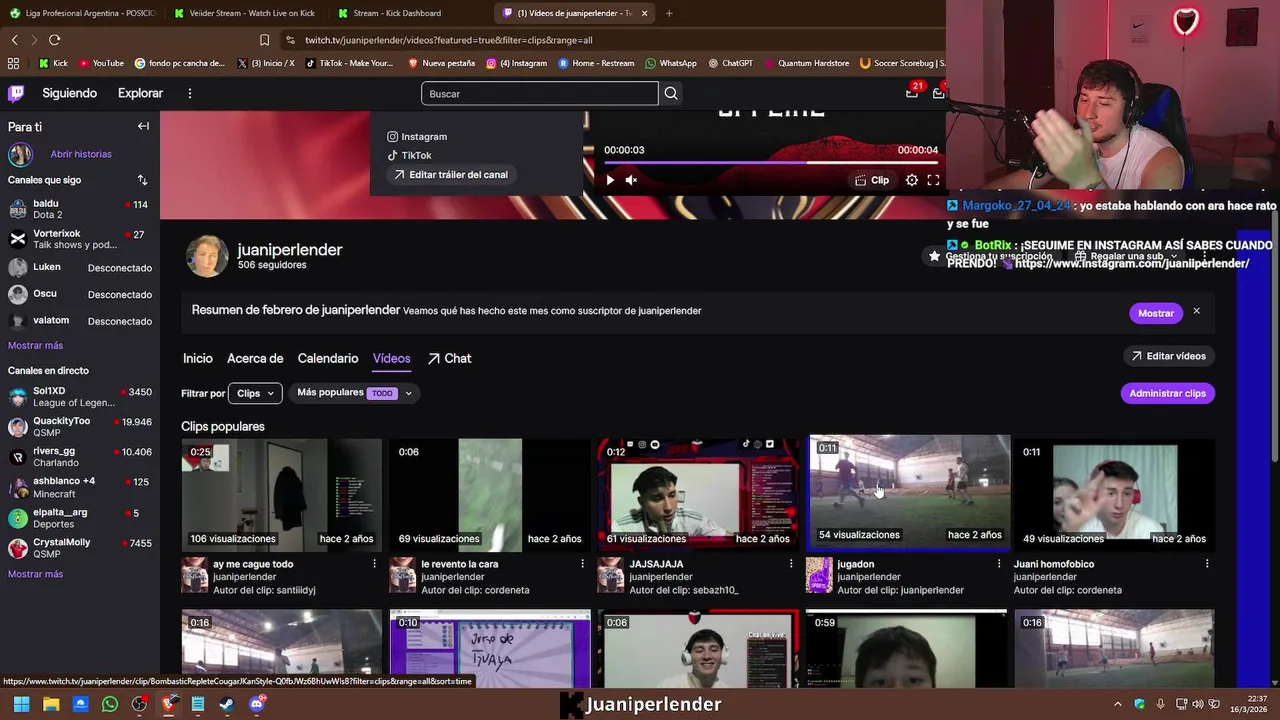The width and height of the screenshot is (1280, 720).
Task: Click juaniperlender's profile avatar
Action: [x=207, y=256]
